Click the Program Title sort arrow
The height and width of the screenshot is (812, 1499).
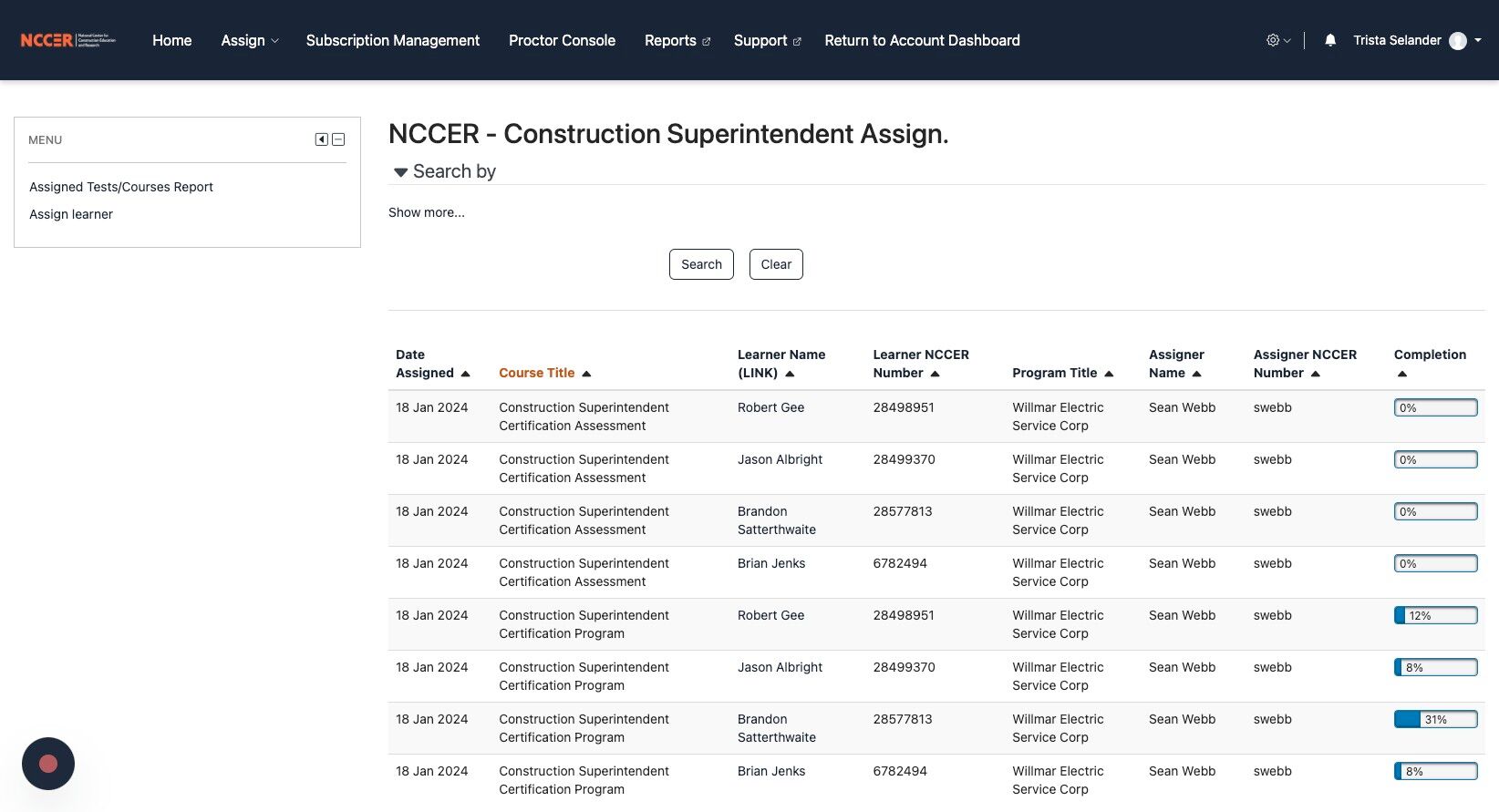pos(1109,374)
